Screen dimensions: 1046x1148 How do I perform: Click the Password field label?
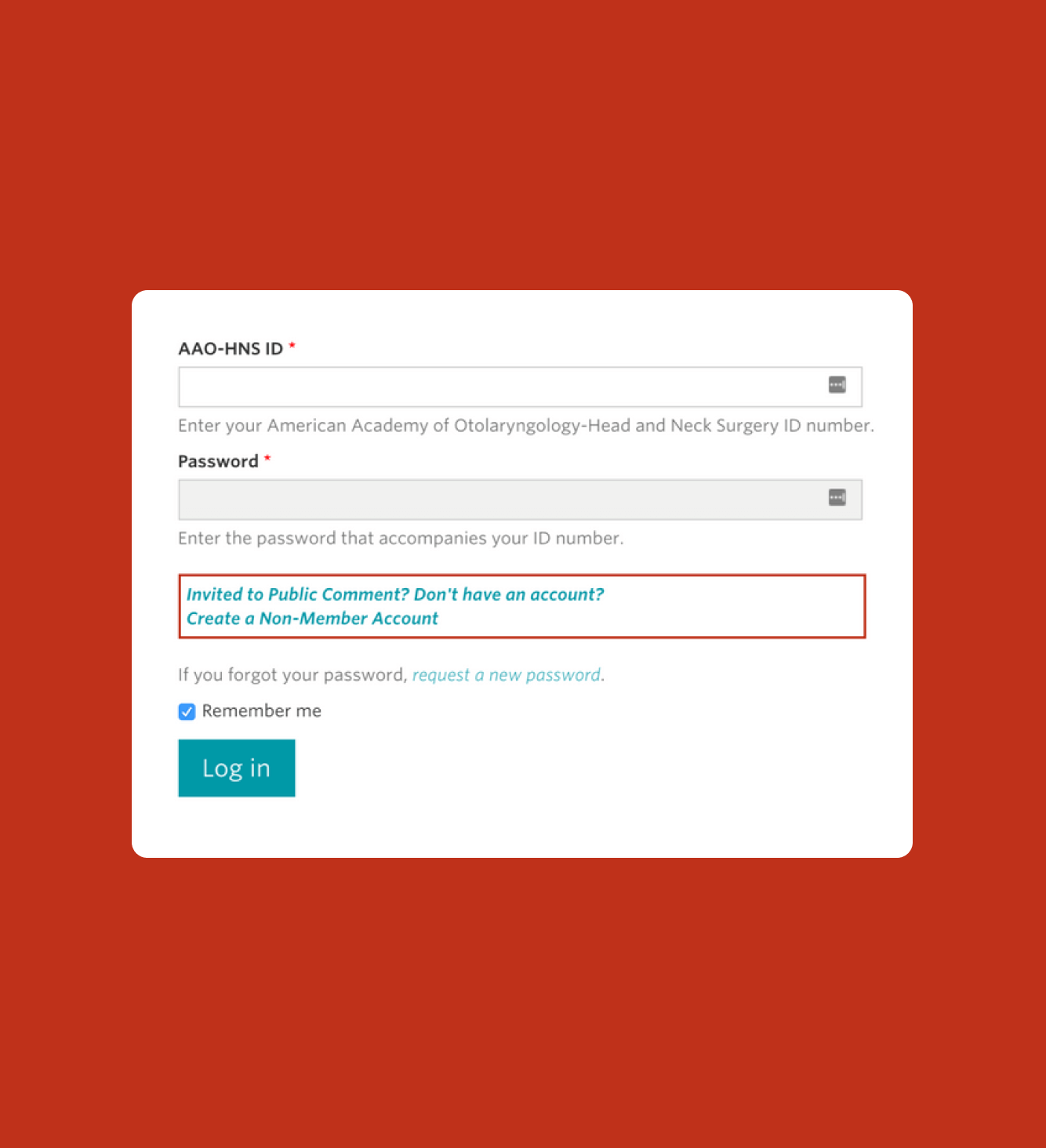218,461
